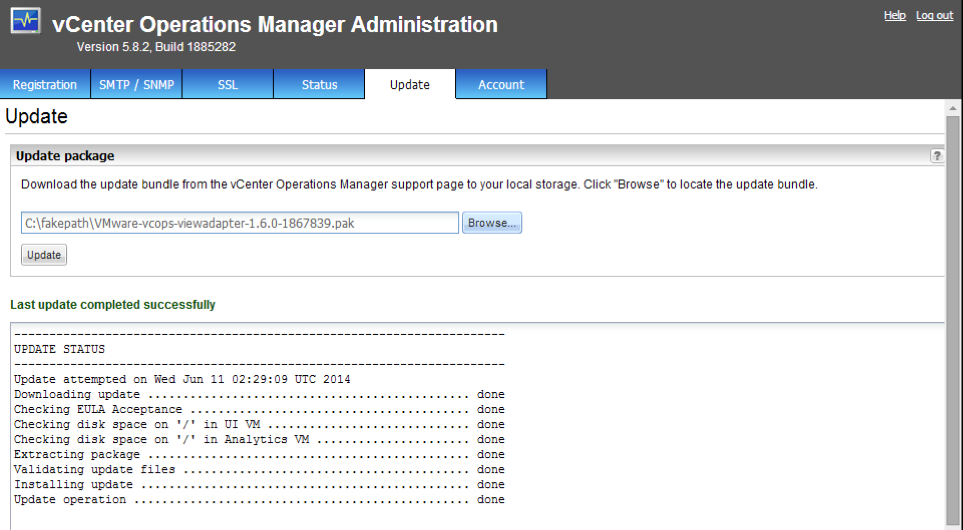Image resolution: width=963 pixels, height=530 pixels.
Task: Click the page scrollbar up arrow
Action: [953, 108]
